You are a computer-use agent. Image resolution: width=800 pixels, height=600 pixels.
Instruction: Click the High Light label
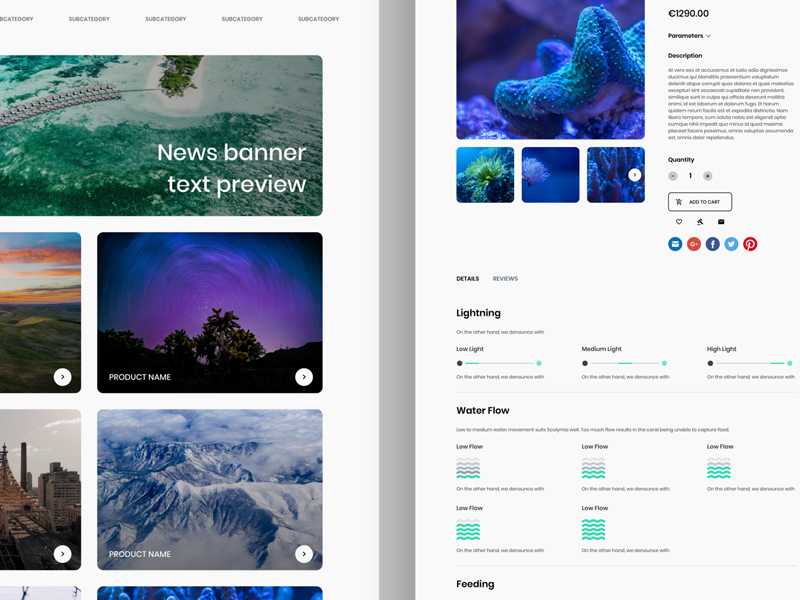pyautogui.click(x=721, y=349)
